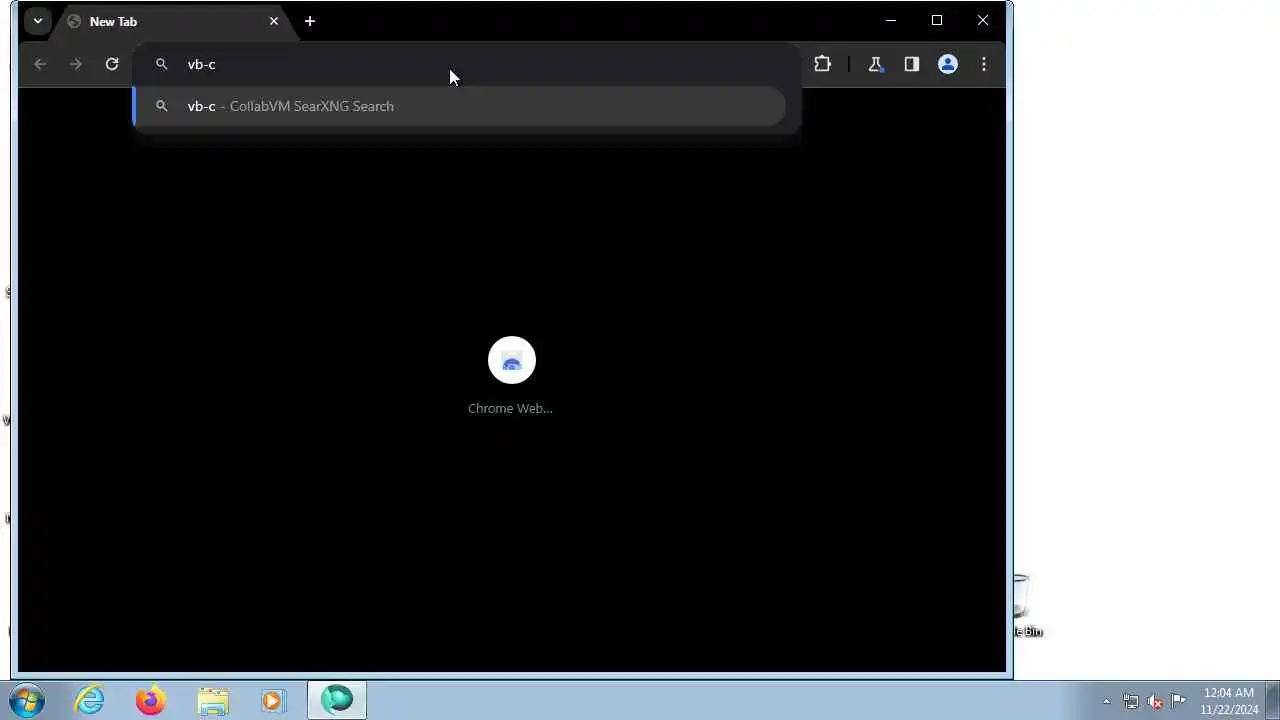Go back using the back arrow

40,64
